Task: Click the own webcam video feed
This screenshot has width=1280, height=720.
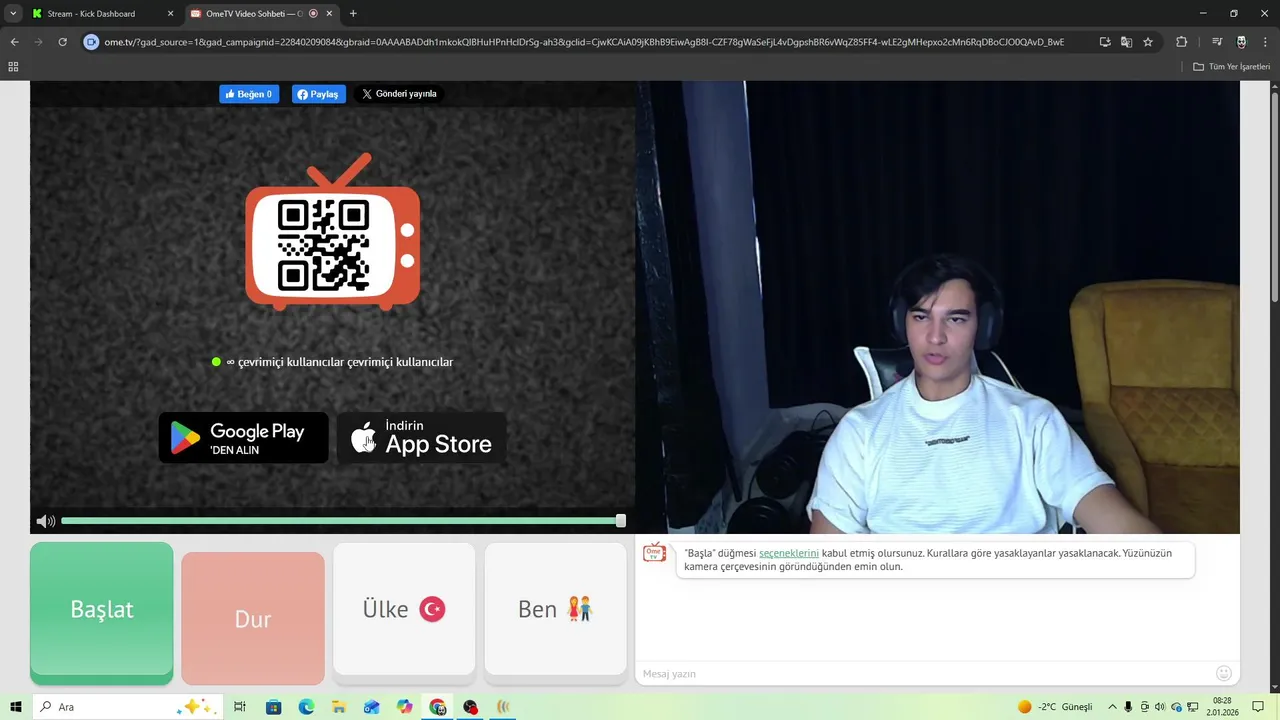Action: (938, 308)
